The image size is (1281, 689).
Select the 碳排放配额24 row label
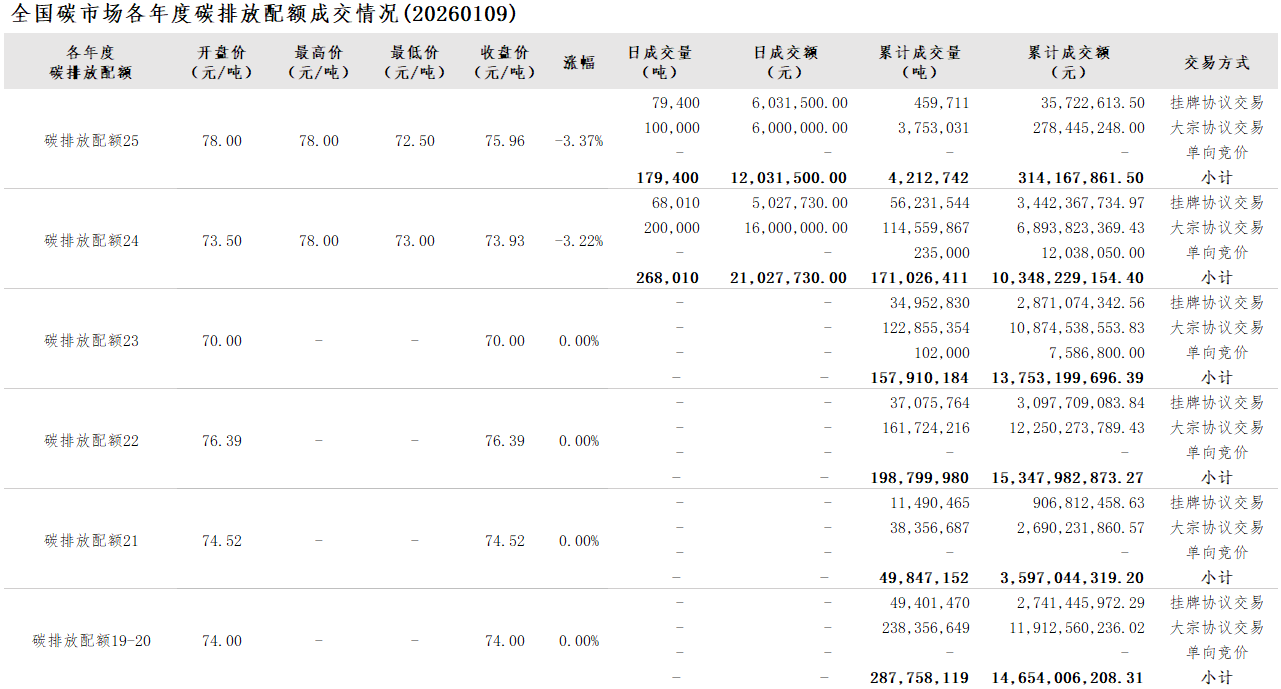point(92,241)
